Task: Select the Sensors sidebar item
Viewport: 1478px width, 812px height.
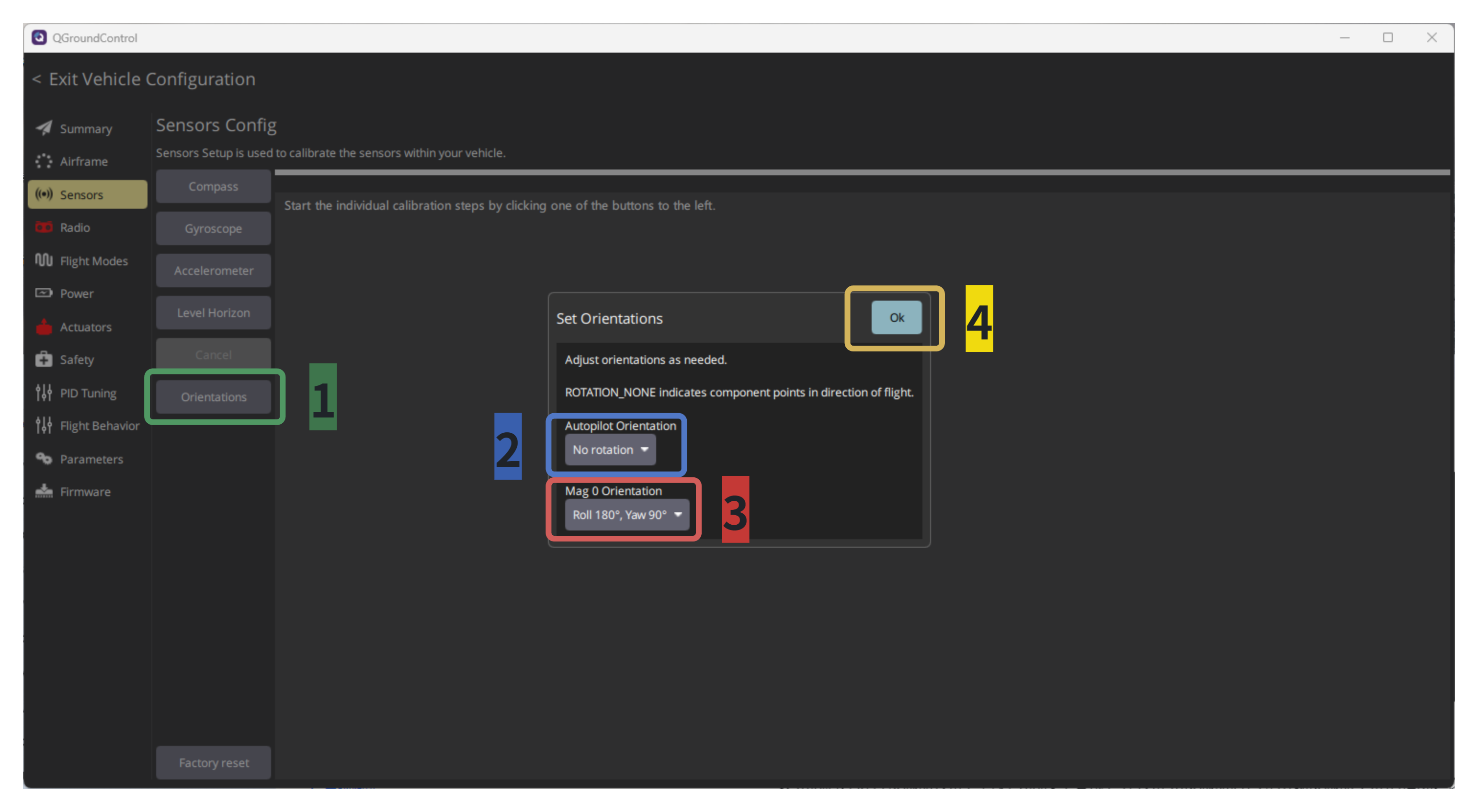Action: (87, 194)
